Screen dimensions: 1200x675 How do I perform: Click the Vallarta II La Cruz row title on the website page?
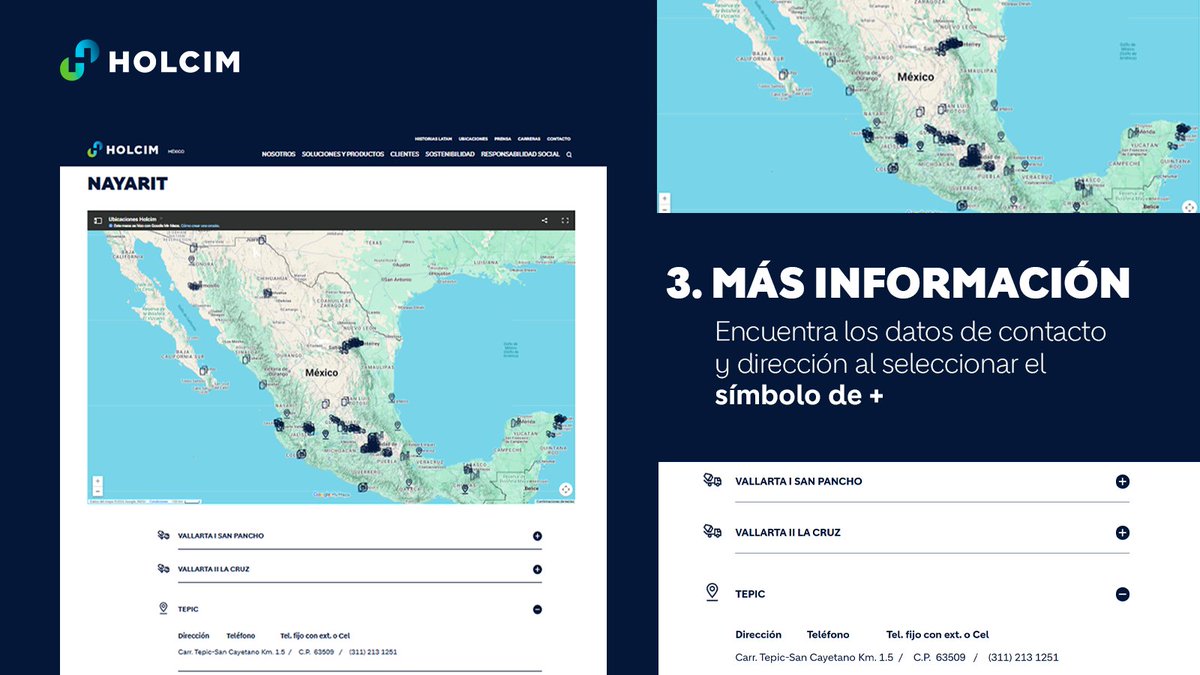pos(215,569)
